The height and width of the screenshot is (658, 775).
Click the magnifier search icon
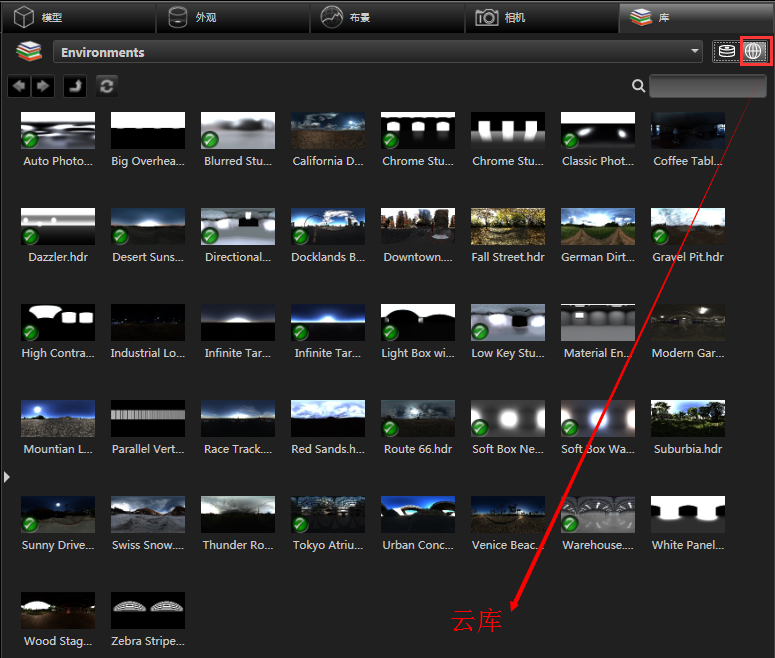[x=638, y=87]
